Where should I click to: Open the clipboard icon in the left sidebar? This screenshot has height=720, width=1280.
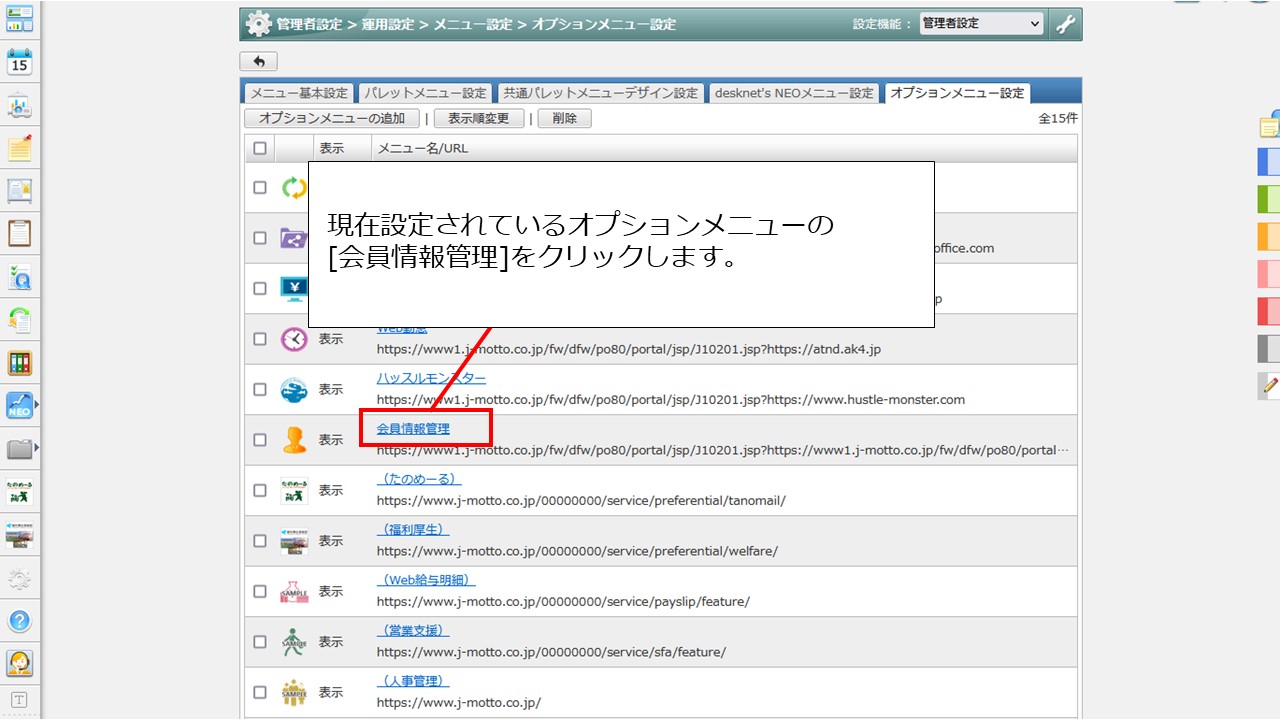pyautogui.click(x=20, y=233)
